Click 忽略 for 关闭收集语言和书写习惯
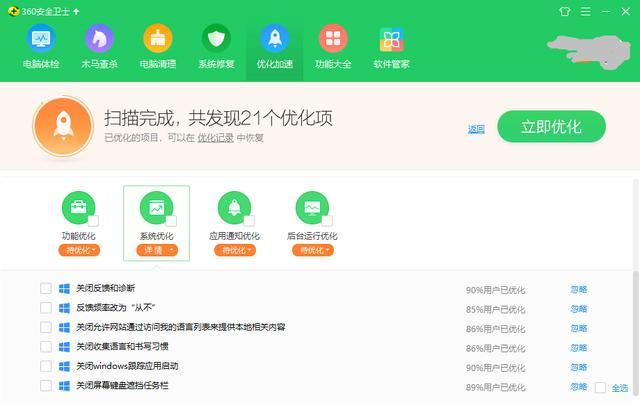Screen dimensions: 640x403 pos(579,348)
